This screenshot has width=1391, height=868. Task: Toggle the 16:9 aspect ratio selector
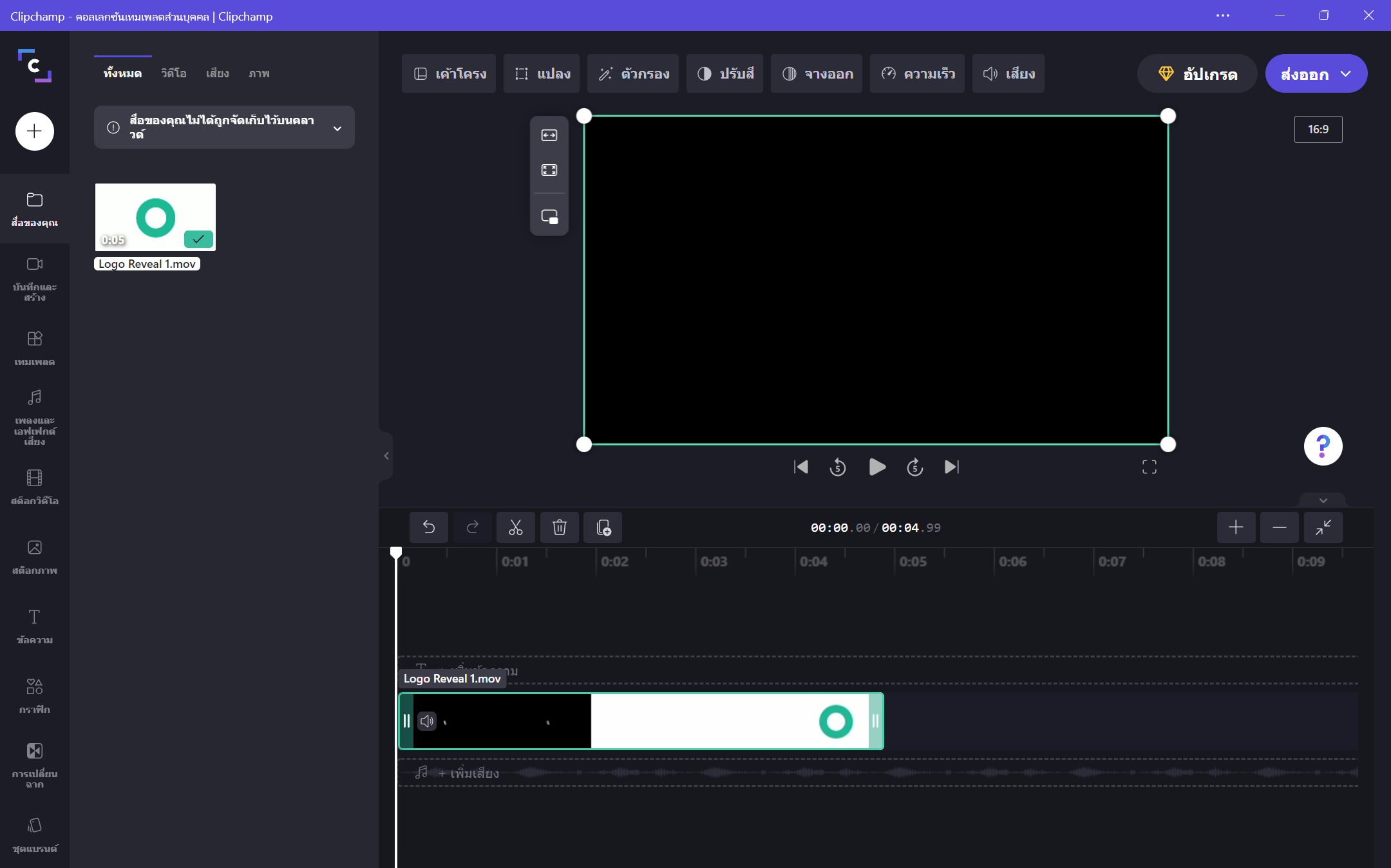point(1318,129)
